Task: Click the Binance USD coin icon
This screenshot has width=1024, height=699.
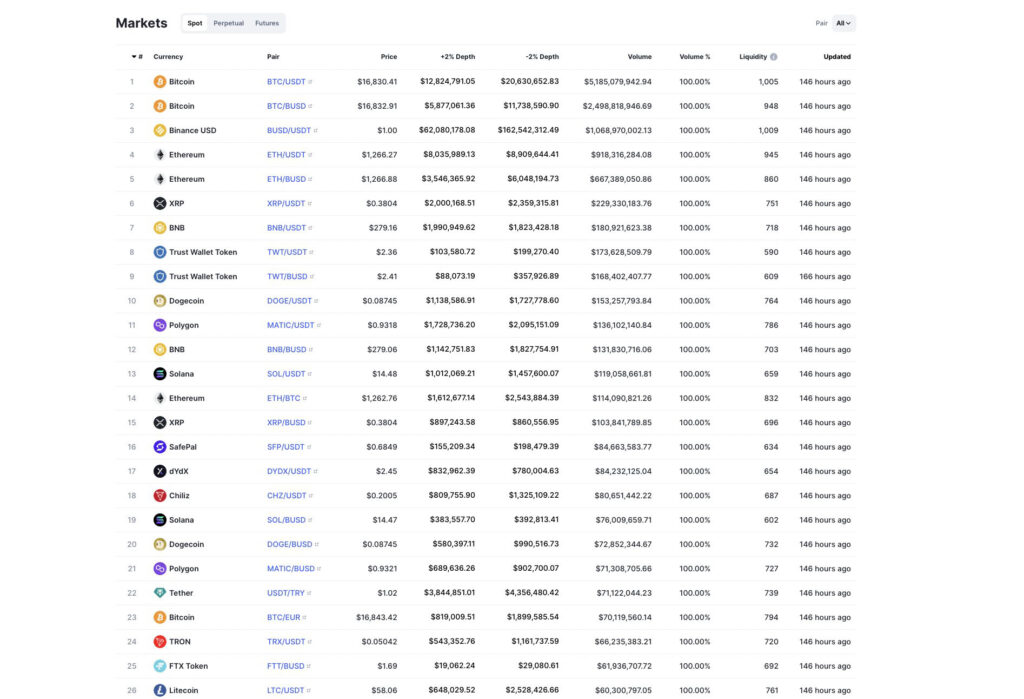Action: [x=159, y=130]
